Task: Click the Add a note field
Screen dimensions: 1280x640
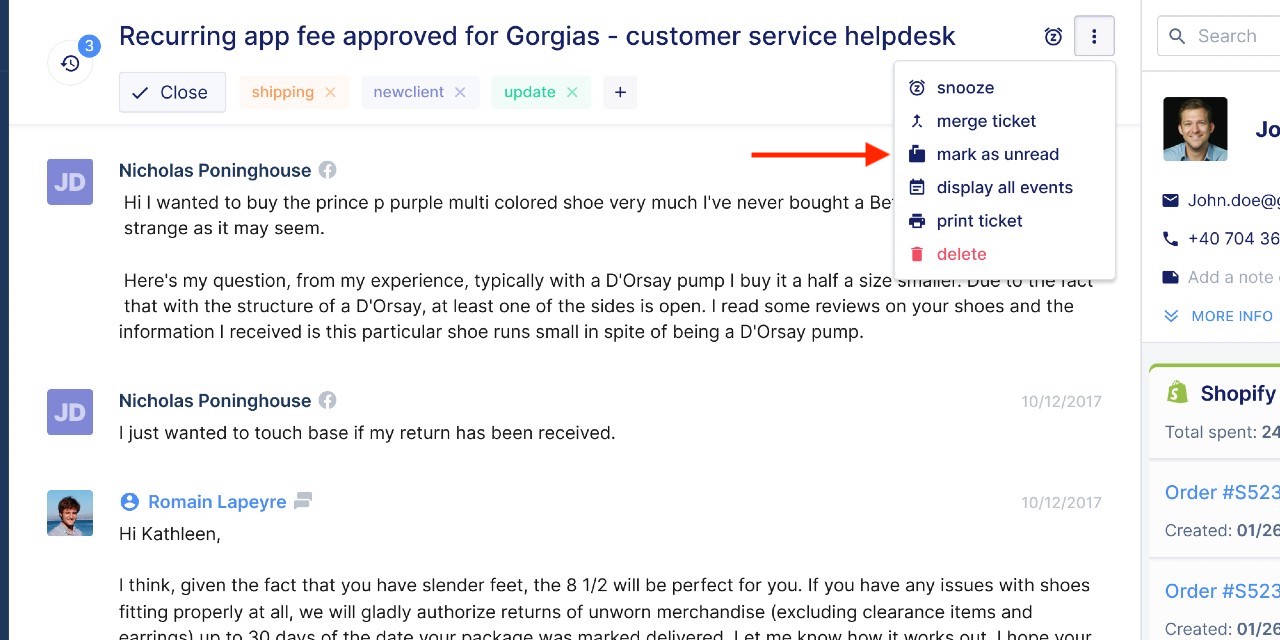Action: coord(1232,277)
